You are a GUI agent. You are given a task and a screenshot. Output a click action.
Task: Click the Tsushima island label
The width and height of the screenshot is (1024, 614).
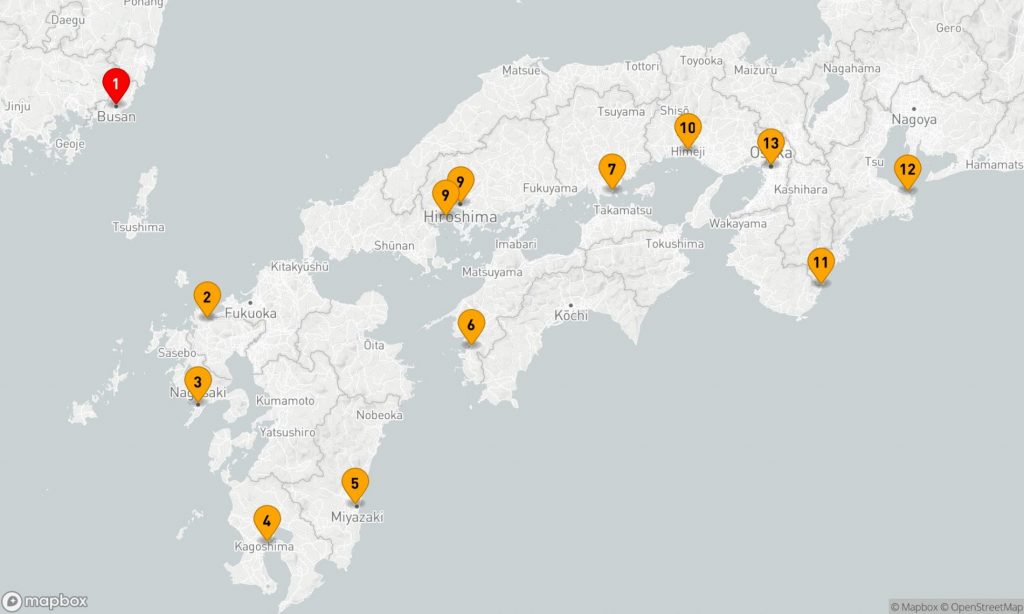pos(138,228)
